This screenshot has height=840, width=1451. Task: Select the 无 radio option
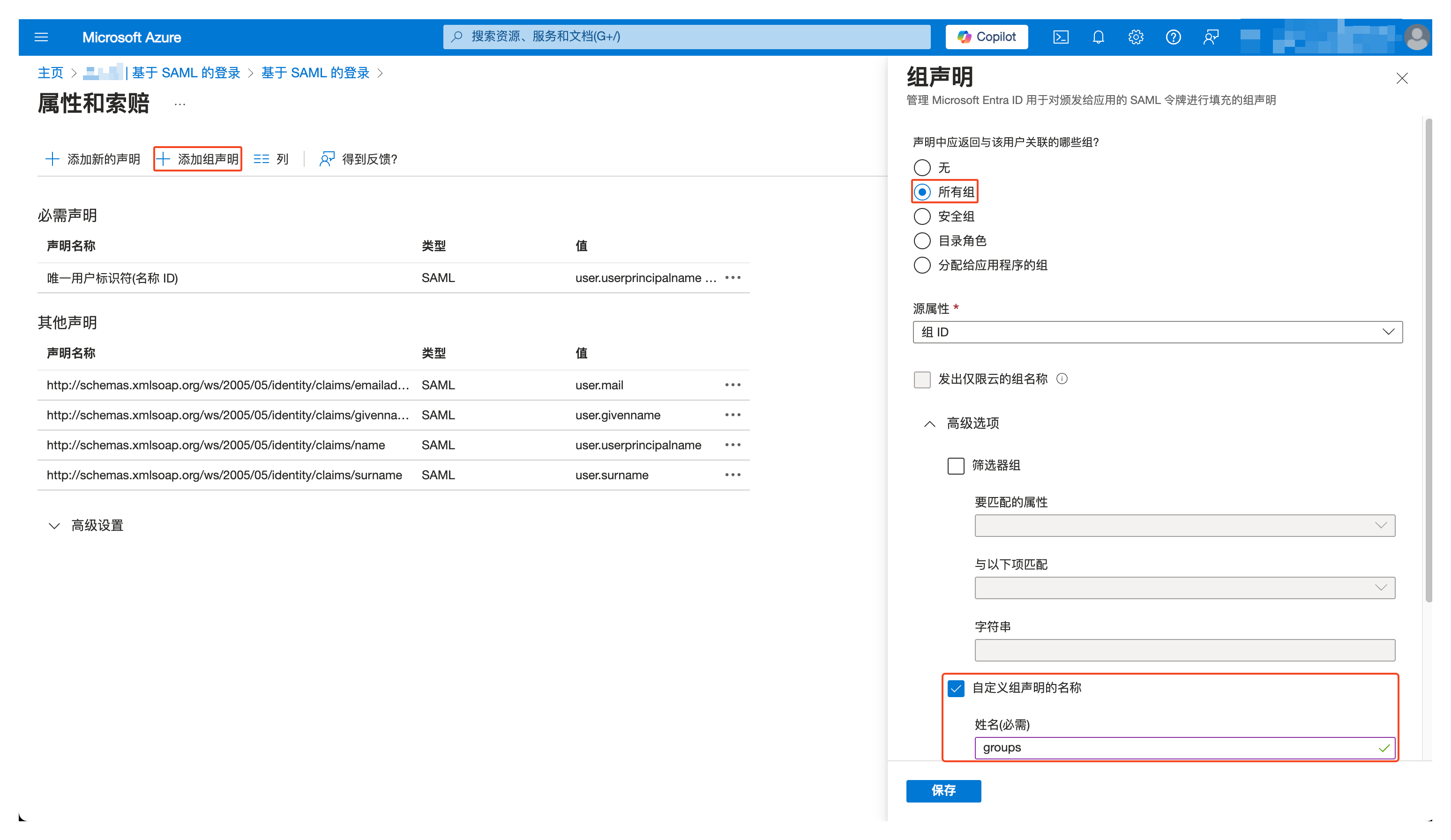922,168
